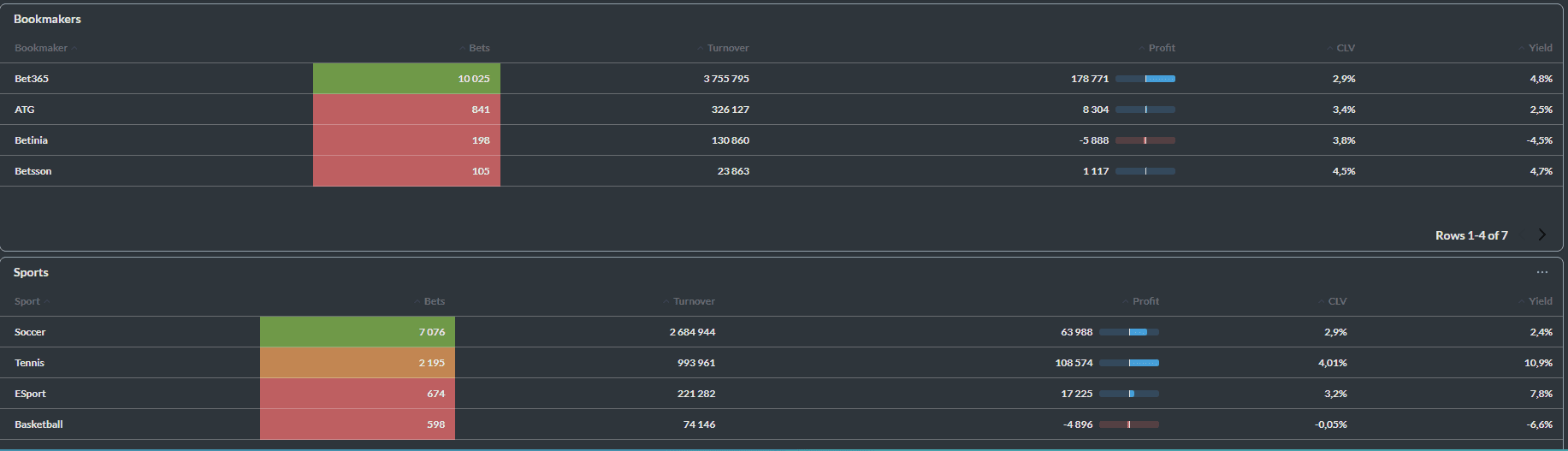The width and height of the screenshot is (1568, 451).
Task: Click the Basketball profit bar indicator
Action: 1129,424
